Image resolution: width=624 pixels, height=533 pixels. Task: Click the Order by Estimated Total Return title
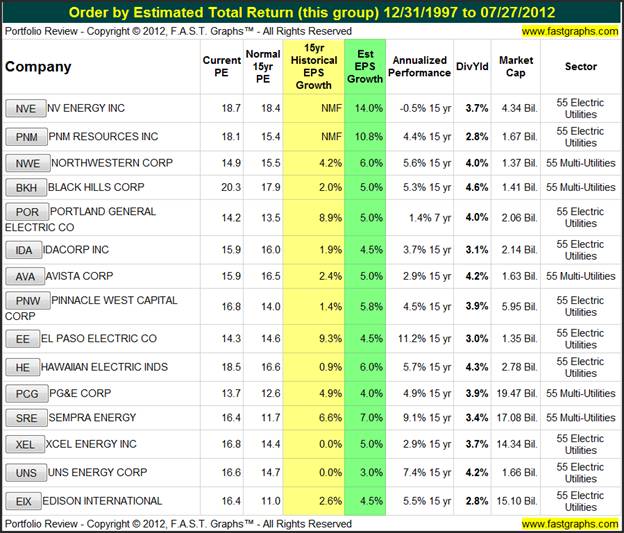[312, 12]
